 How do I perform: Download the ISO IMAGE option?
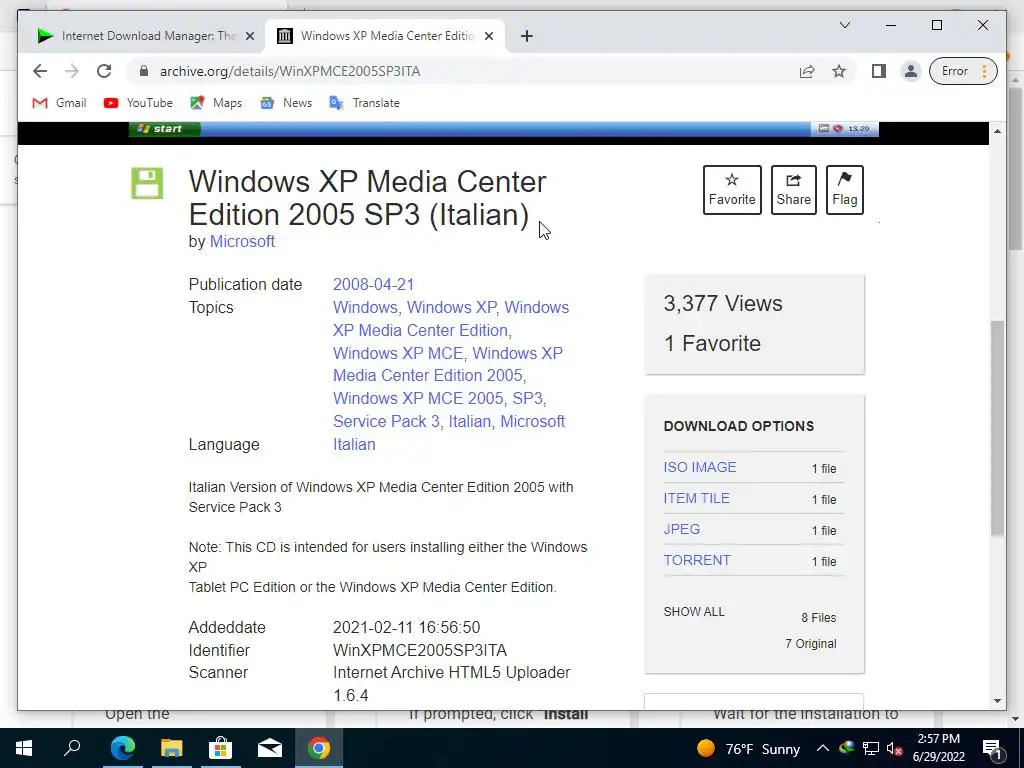tap(699, 467)
